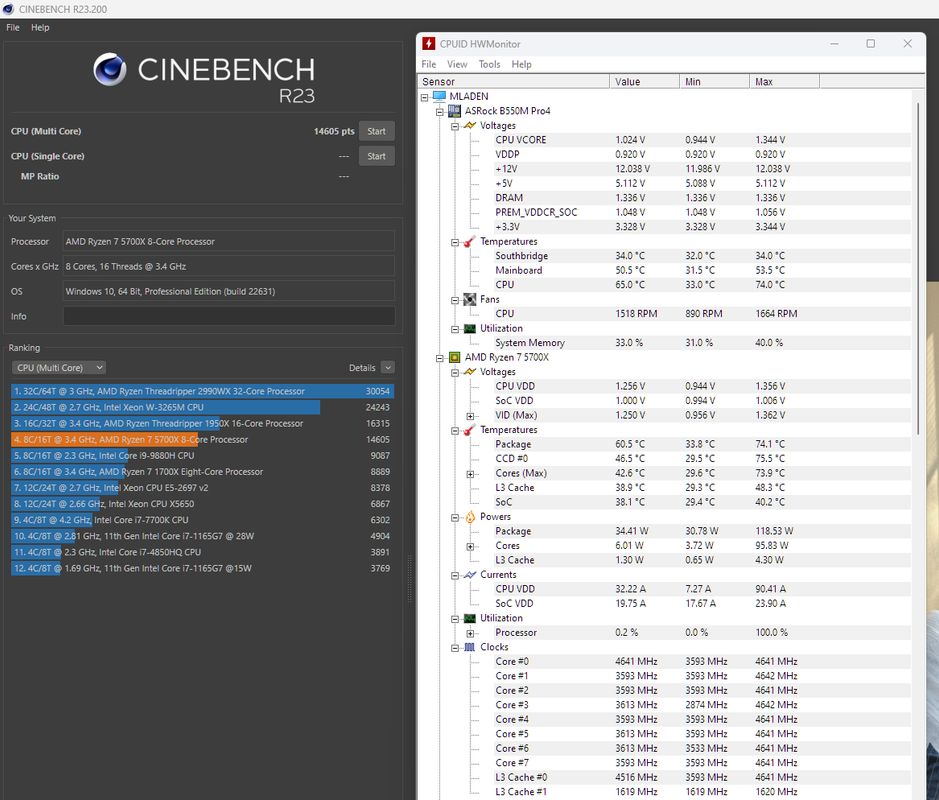Image resolution: width=939 pixels, height=800 pixels.
Task: Click the Value column header
Action: tap(644, 81)
